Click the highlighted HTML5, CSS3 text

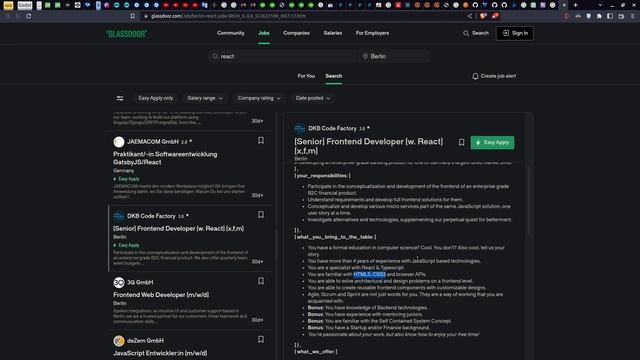pyautogui.click(x=369, y=274)
